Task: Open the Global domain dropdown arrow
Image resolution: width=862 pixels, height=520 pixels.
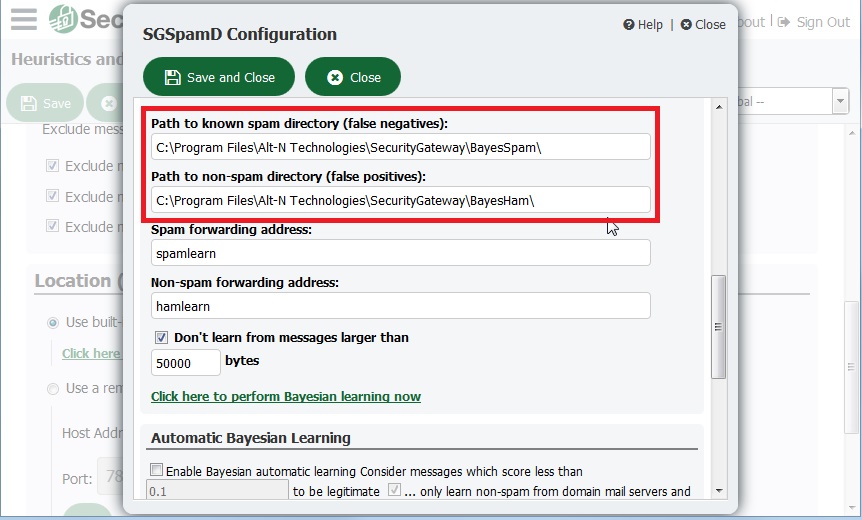Action: pyautogui.click(x=840, y=102)
